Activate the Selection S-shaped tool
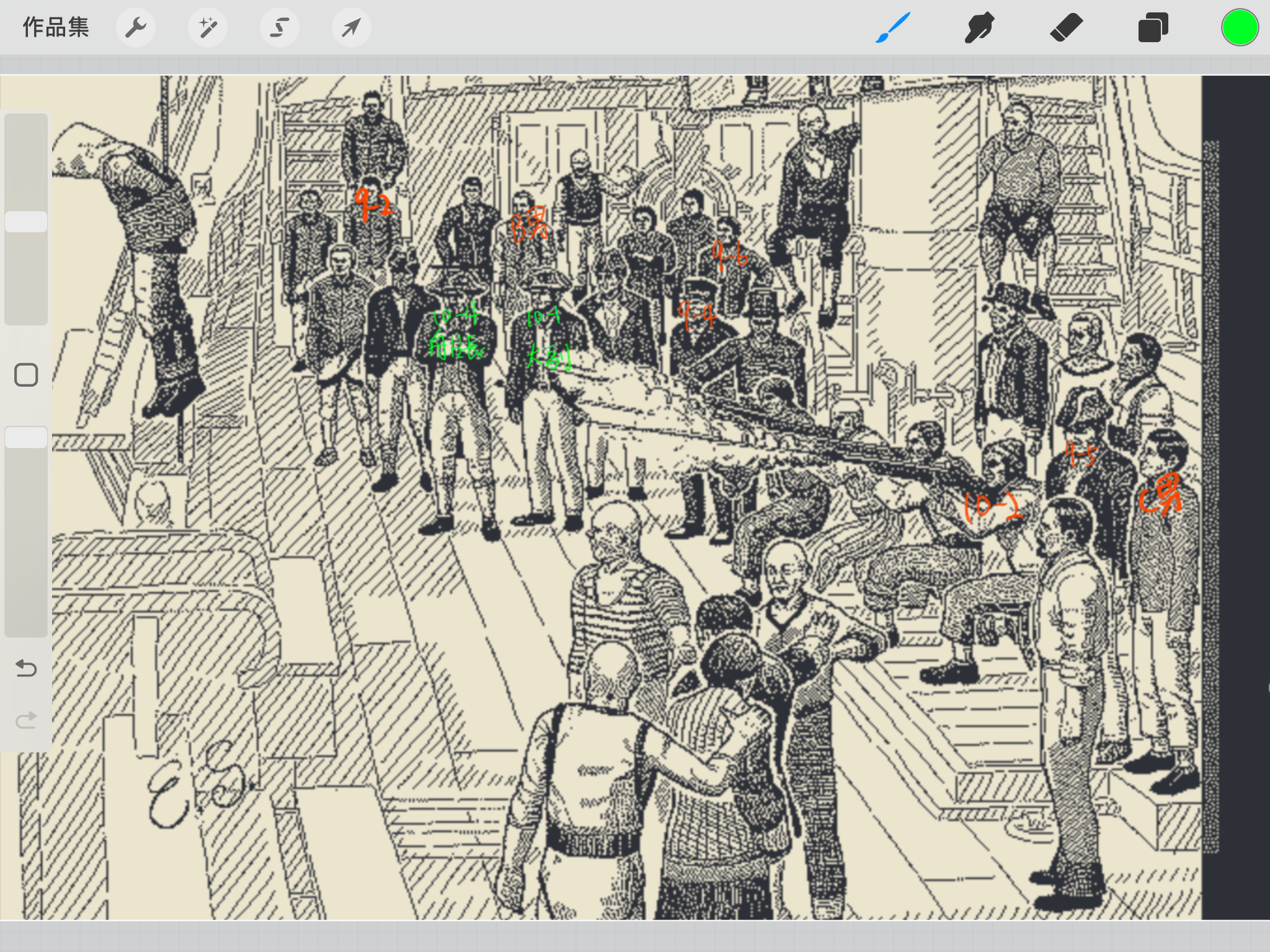The image size is (1270, 952). [x=280, y=27]
